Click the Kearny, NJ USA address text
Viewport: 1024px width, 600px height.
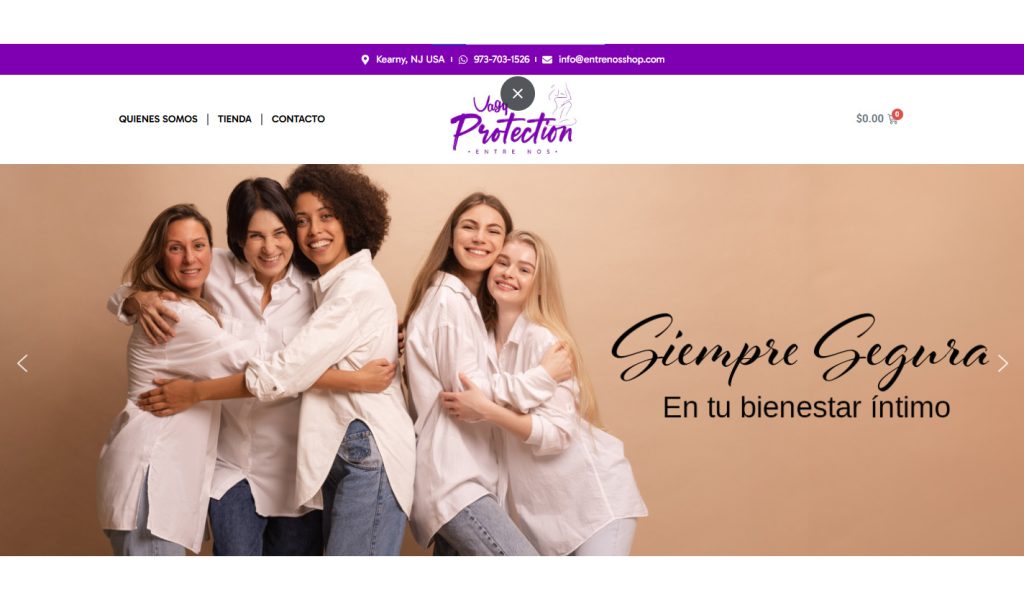pyautogui.click(x=410, y=59)
